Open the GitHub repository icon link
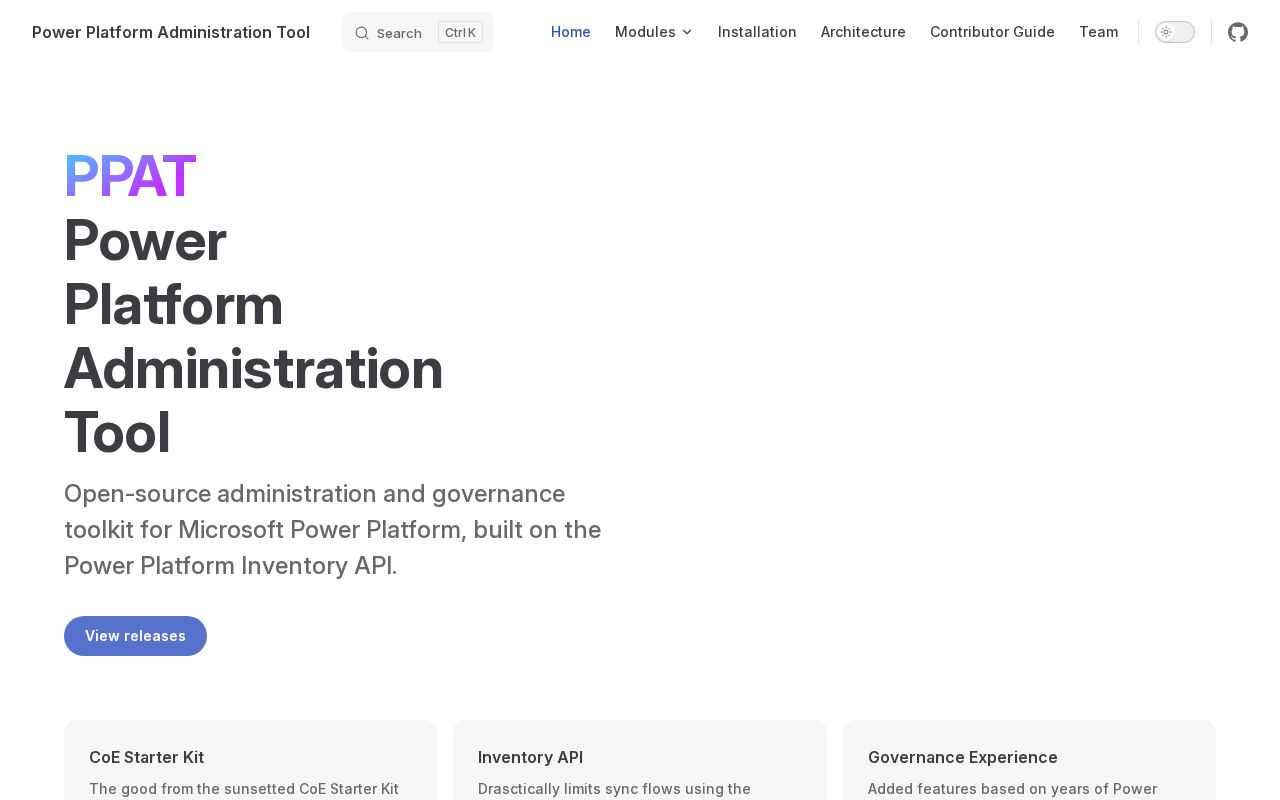The width and height of the screenshot is (1280, 800). click(x=1238, y=32)
